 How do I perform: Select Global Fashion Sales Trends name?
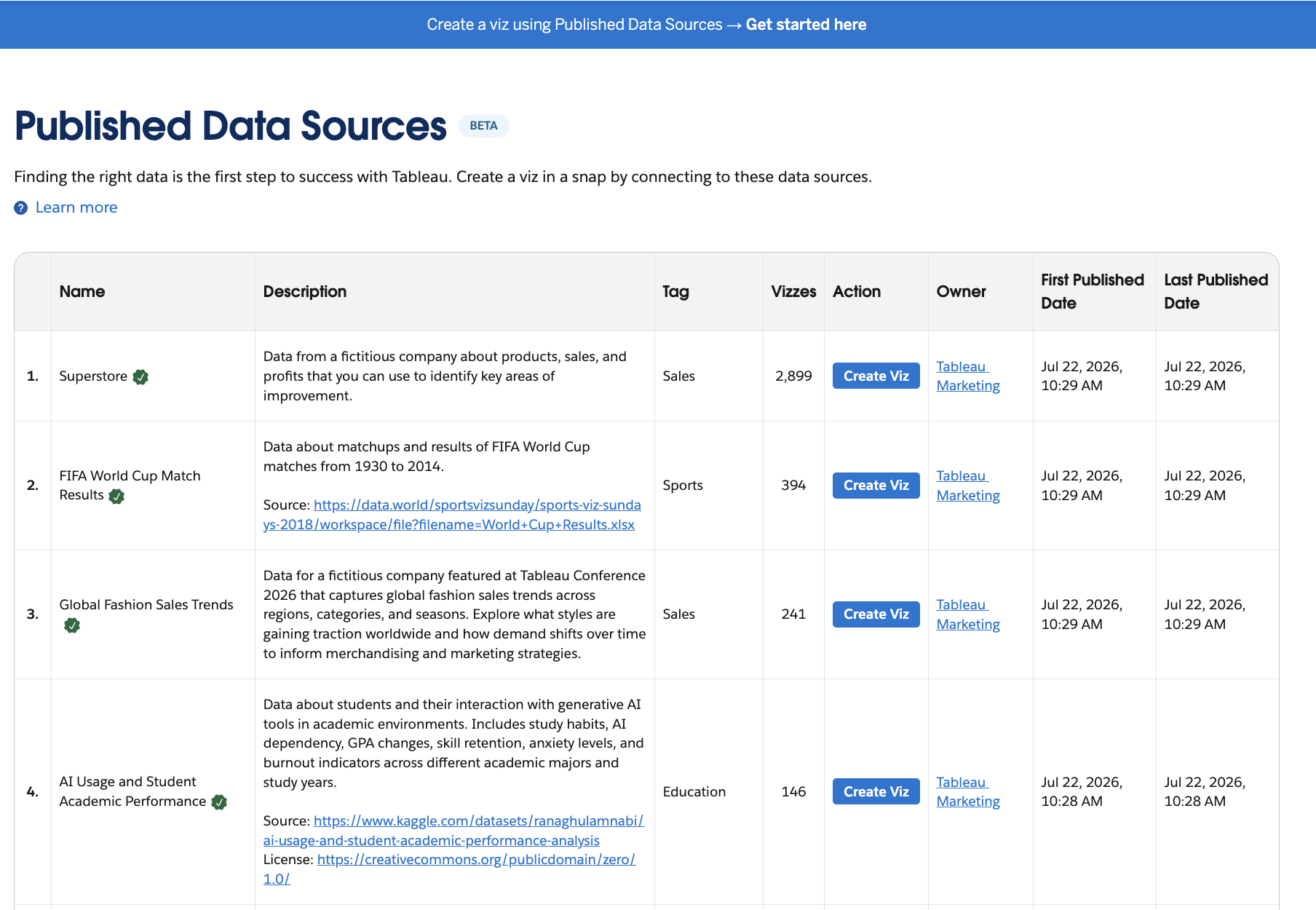coord(146,604)
